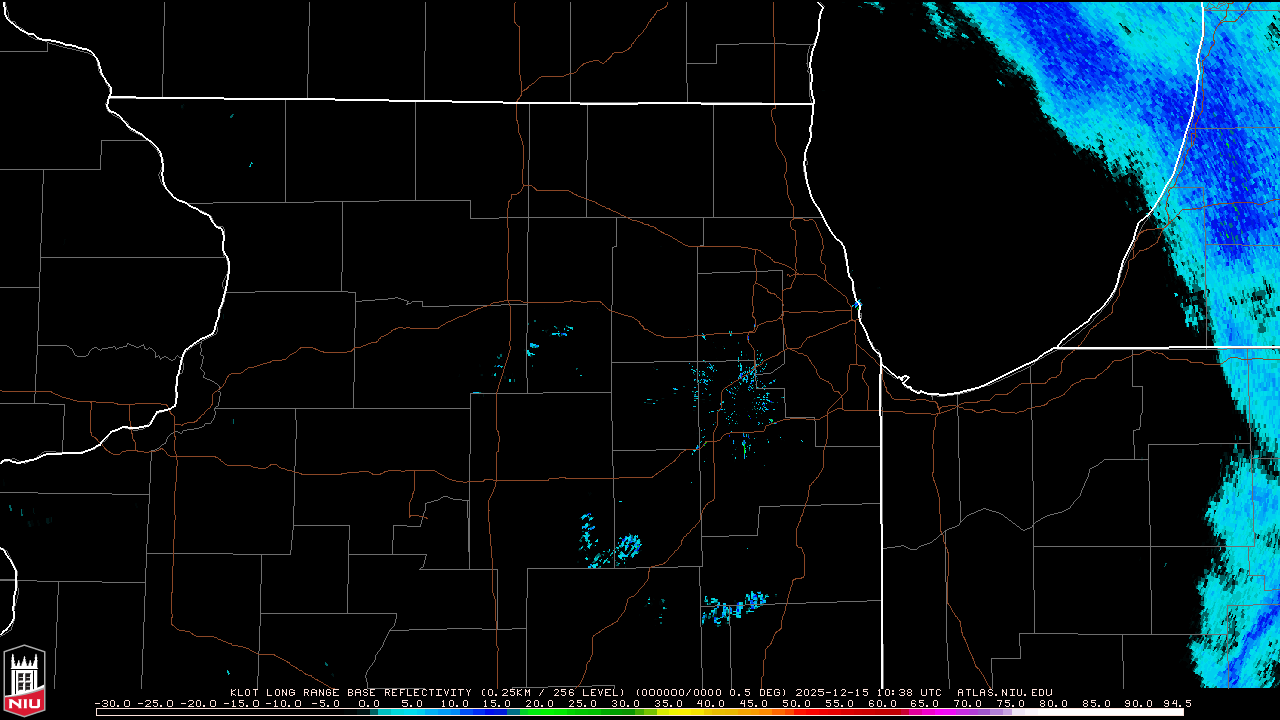Image resolution: width=1280 pixels, height=720 pixels.
Task: Click the 50.0 label on the scale
Action: pyautogui.click(x=797, y=703)
